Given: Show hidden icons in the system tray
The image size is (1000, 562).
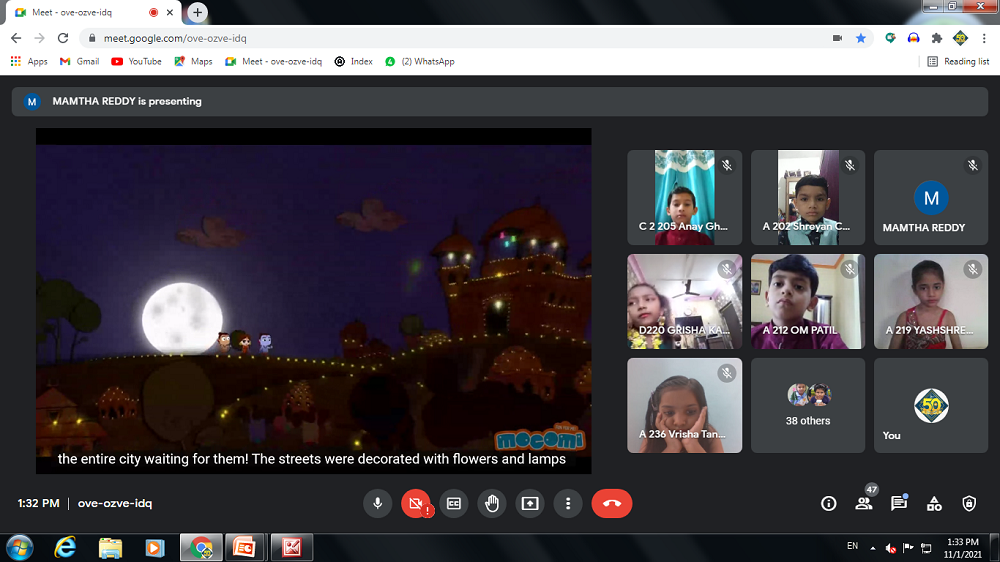Looking at the screenshot, I should tap(872, 548).
